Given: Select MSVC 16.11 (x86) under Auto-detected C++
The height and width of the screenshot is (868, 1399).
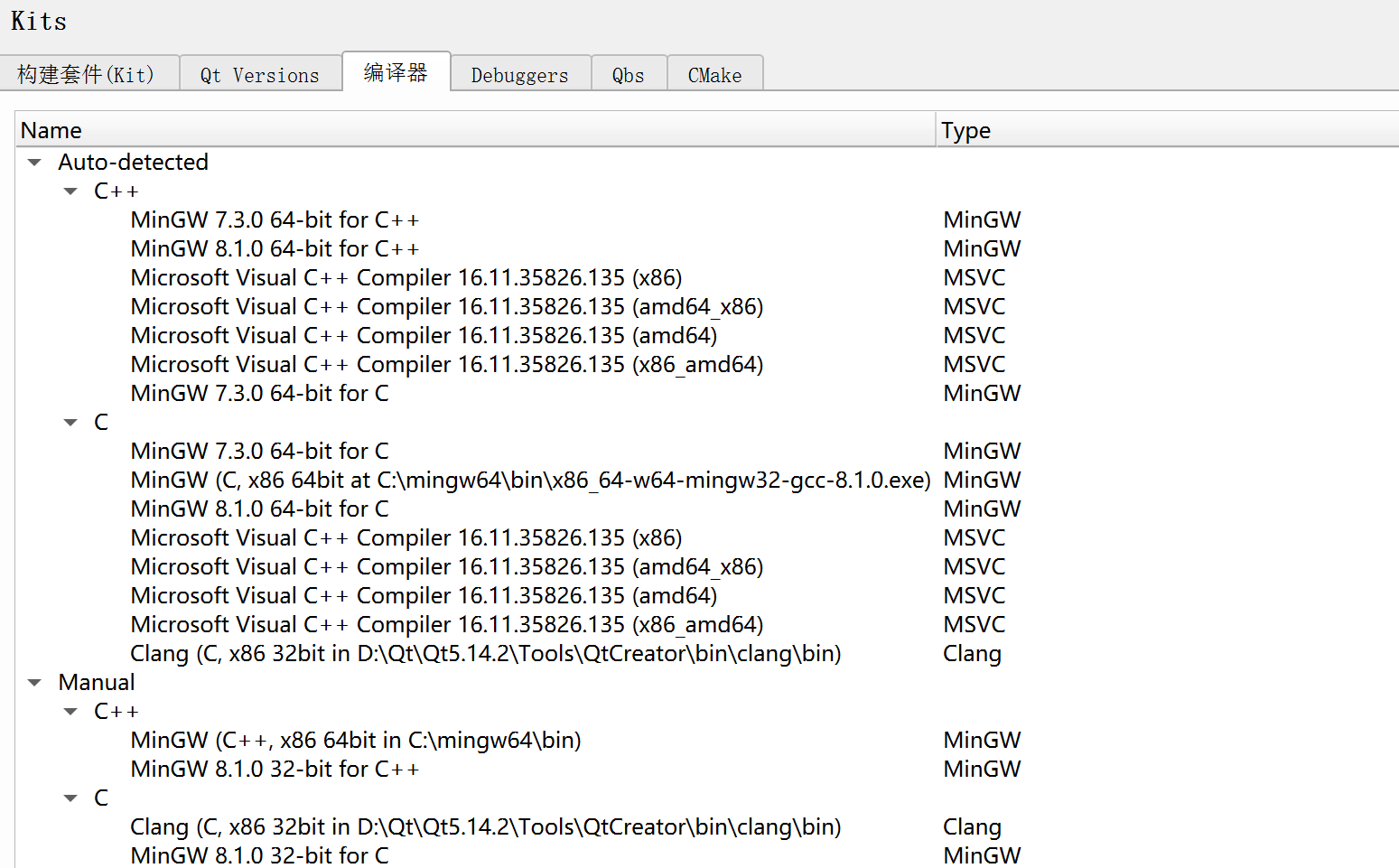Looking at the screenshot, I should point(406,277).
